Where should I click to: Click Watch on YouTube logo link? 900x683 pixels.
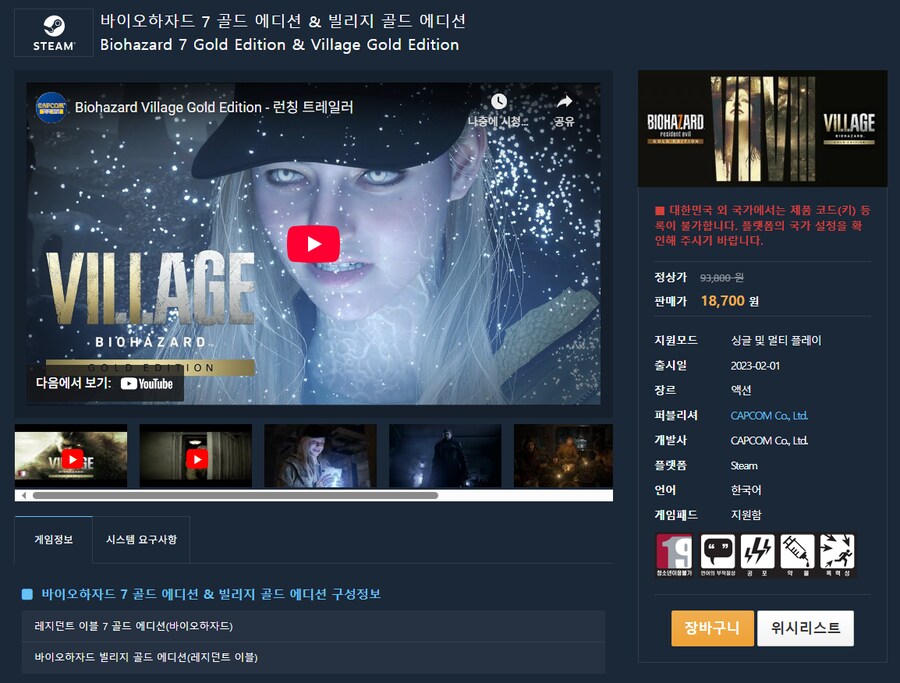pos(147,384)
